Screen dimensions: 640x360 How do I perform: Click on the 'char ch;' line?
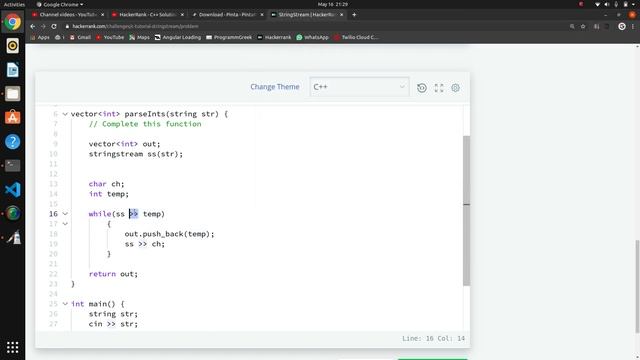[x=107, y=184]
